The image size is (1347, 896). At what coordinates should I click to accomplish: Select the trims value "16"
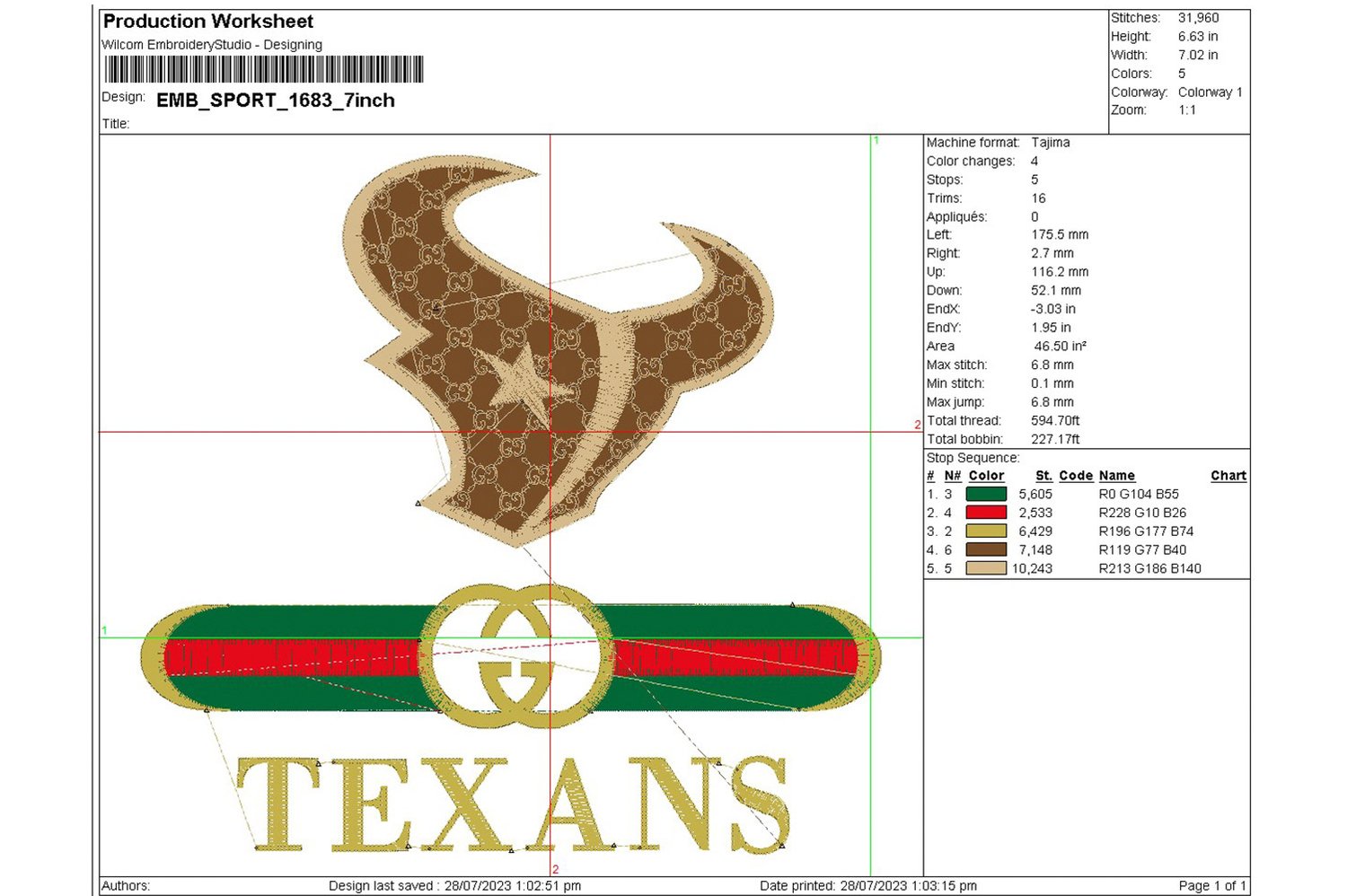click(x=1039, y=198)
